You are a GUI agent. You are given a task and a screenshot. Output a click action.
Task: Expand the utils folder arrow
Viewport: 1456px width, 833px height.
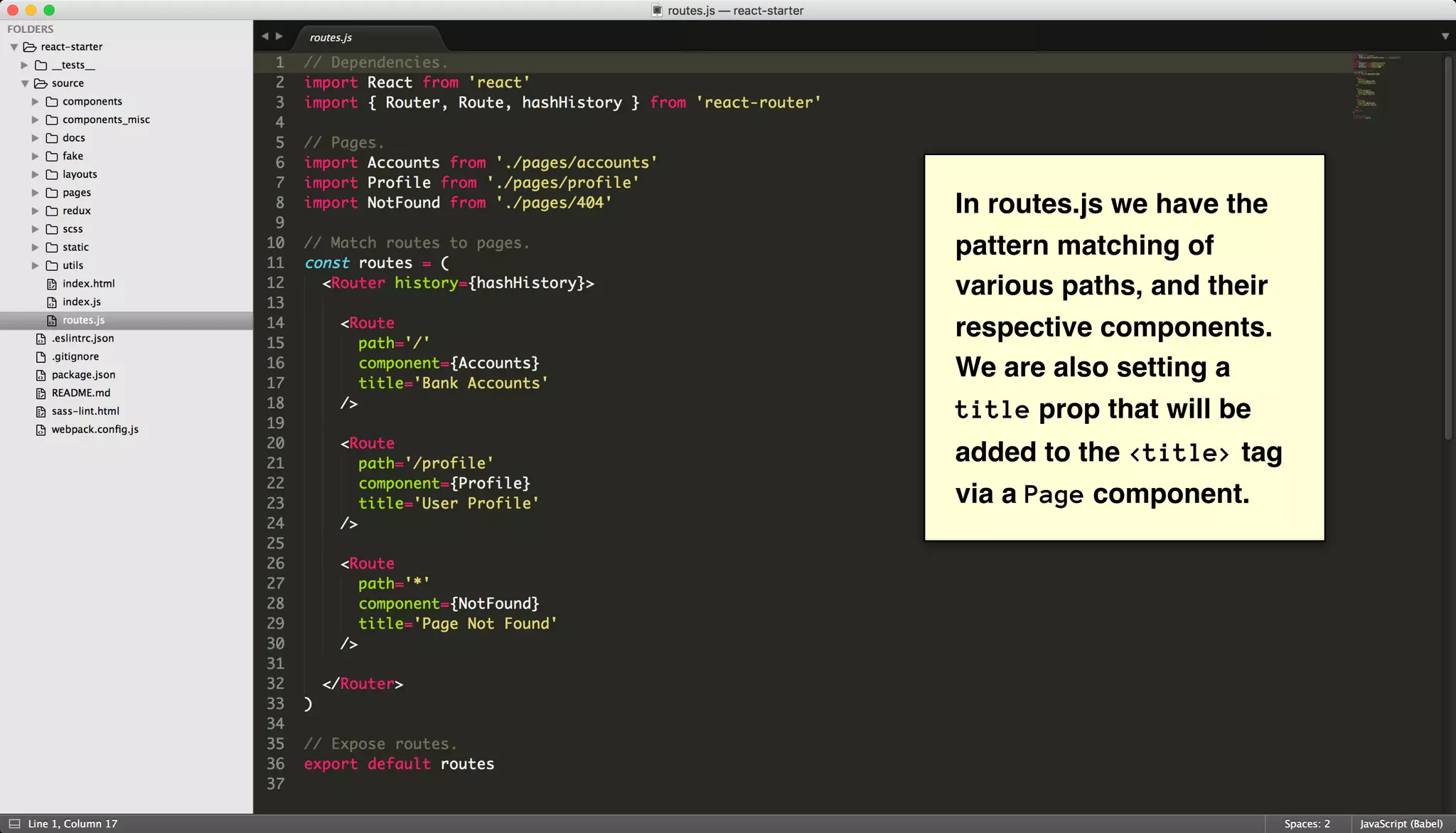pyautogui.click(x=35, y=265)
